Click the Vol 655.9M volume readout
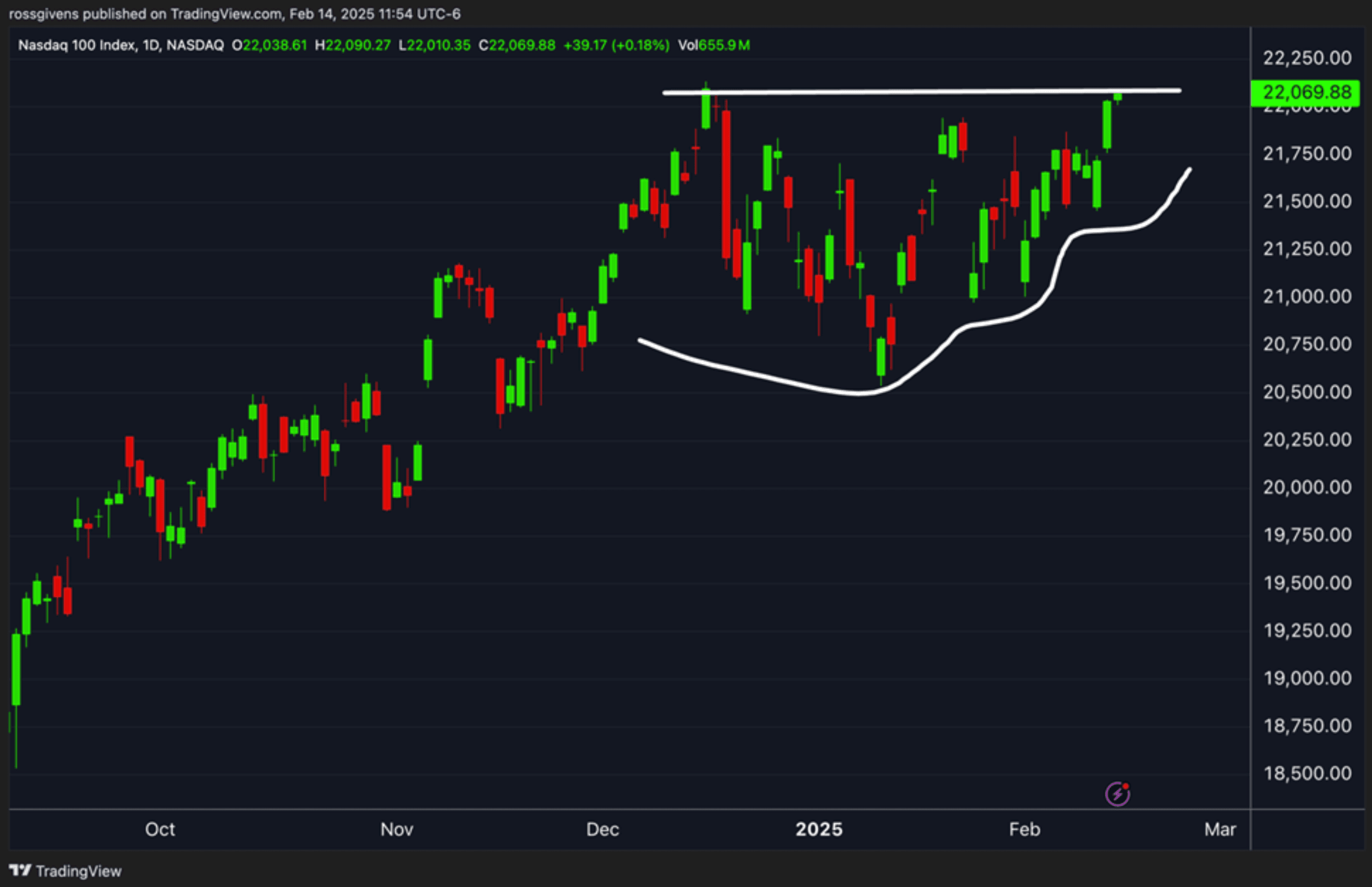The width and height of the screenshot is (1372, 887). [714, 45]
